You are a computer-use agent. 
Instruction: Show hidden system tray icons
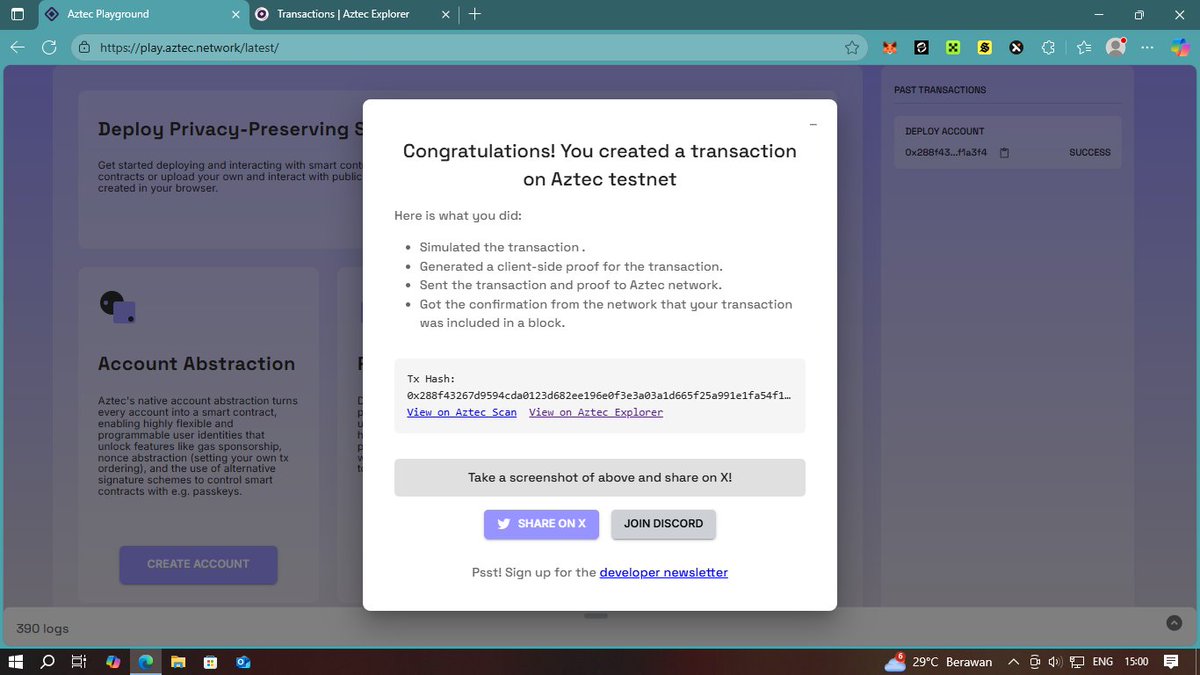pyautogui.click(x=1013, y=661)
